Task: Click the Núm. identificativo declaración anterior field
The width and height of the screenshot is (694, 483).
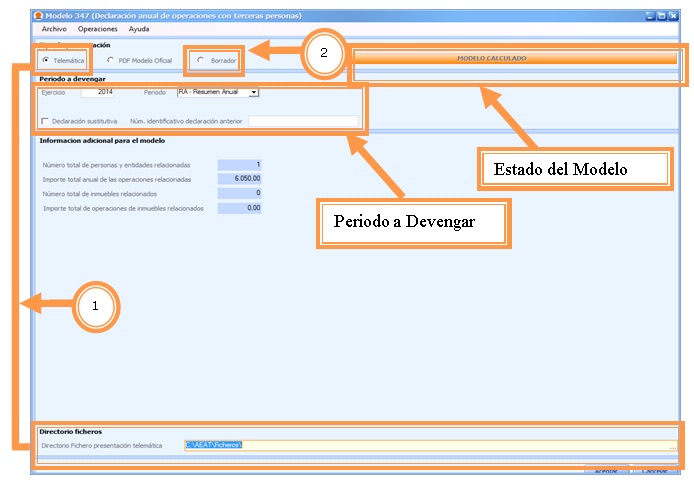Action: (x=303, y=121)
